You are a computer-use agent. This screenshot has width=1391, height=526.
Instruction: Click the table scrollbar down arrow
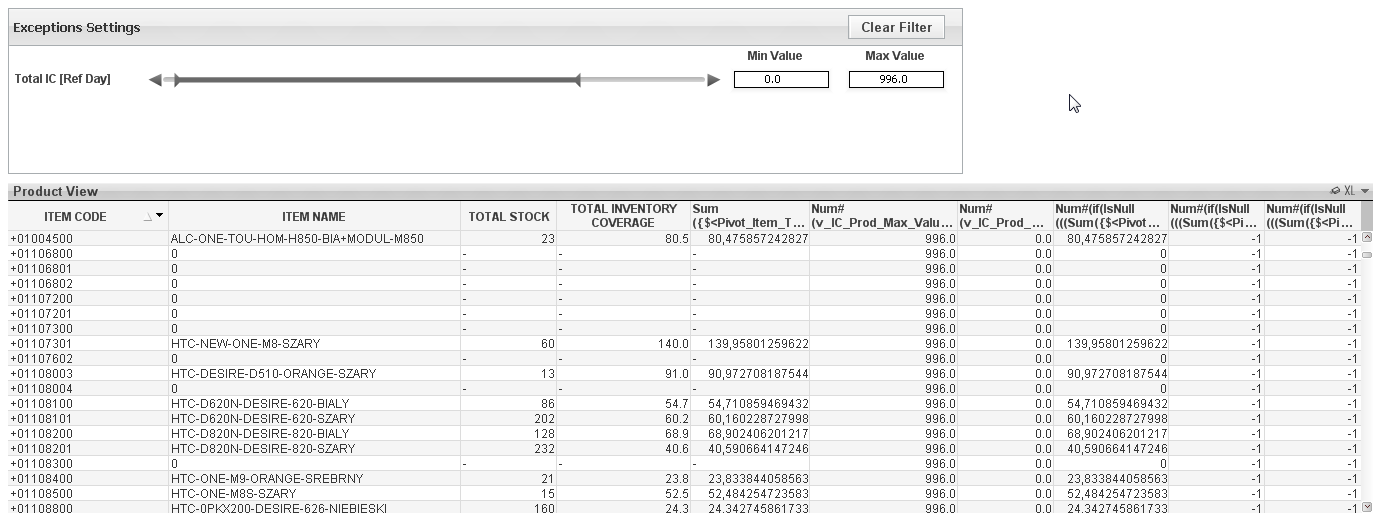click(1367, 507)
